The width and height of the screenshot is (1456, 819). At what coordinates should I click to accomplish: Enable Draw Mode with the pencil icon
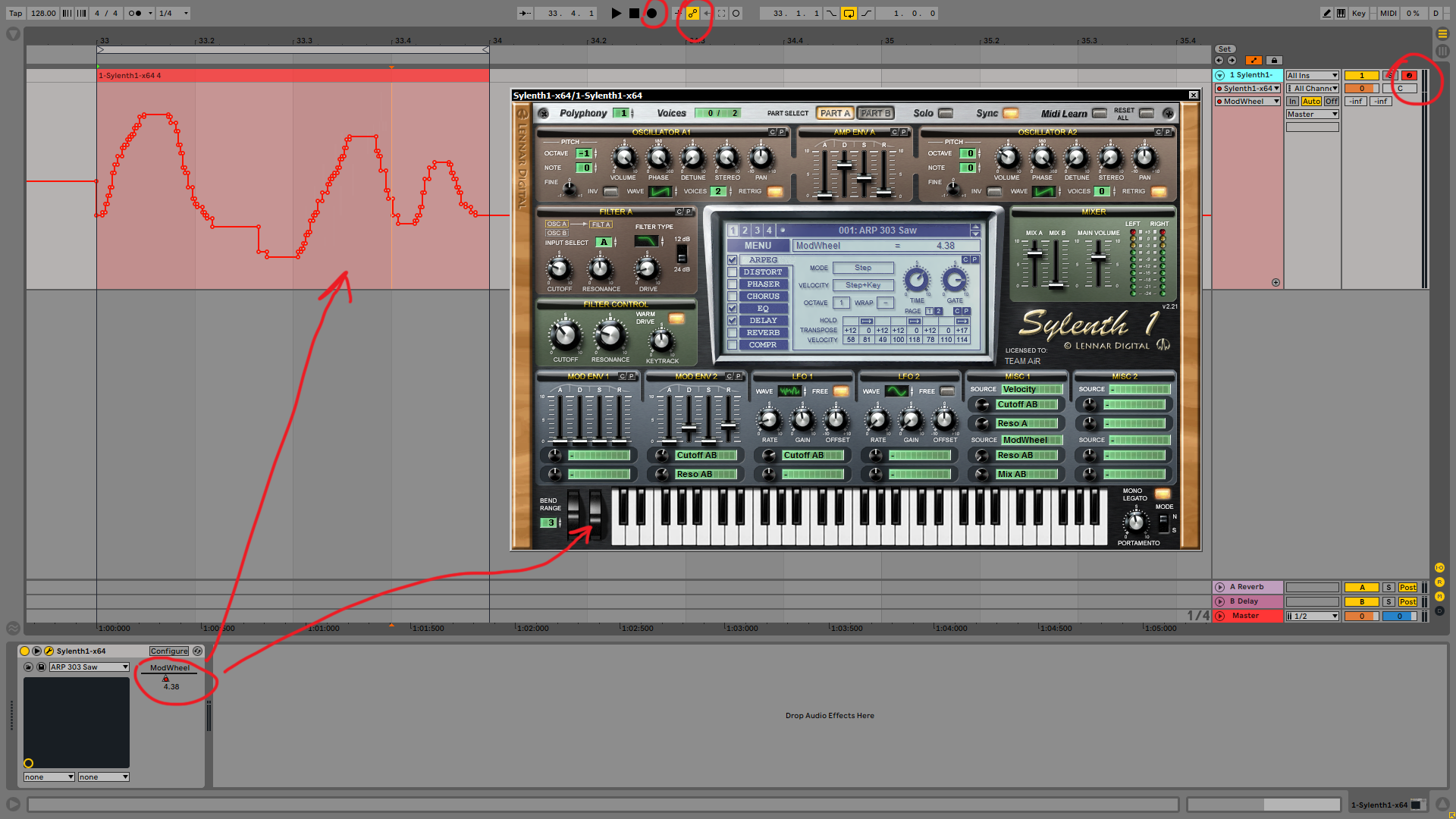point(1326,13)
